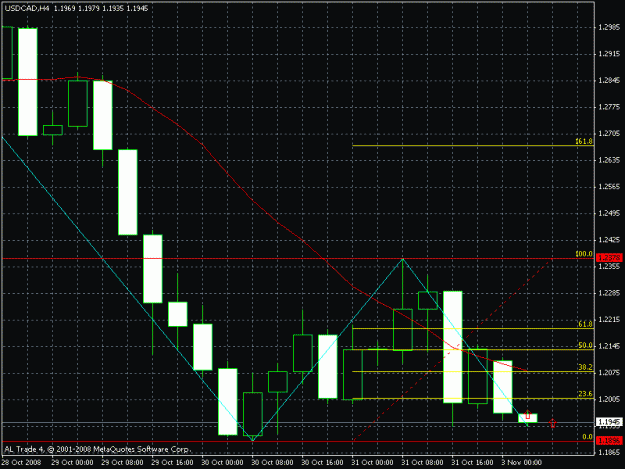
Task: Click the 29 Oct 08:00 time label
Action: [122, 463]
